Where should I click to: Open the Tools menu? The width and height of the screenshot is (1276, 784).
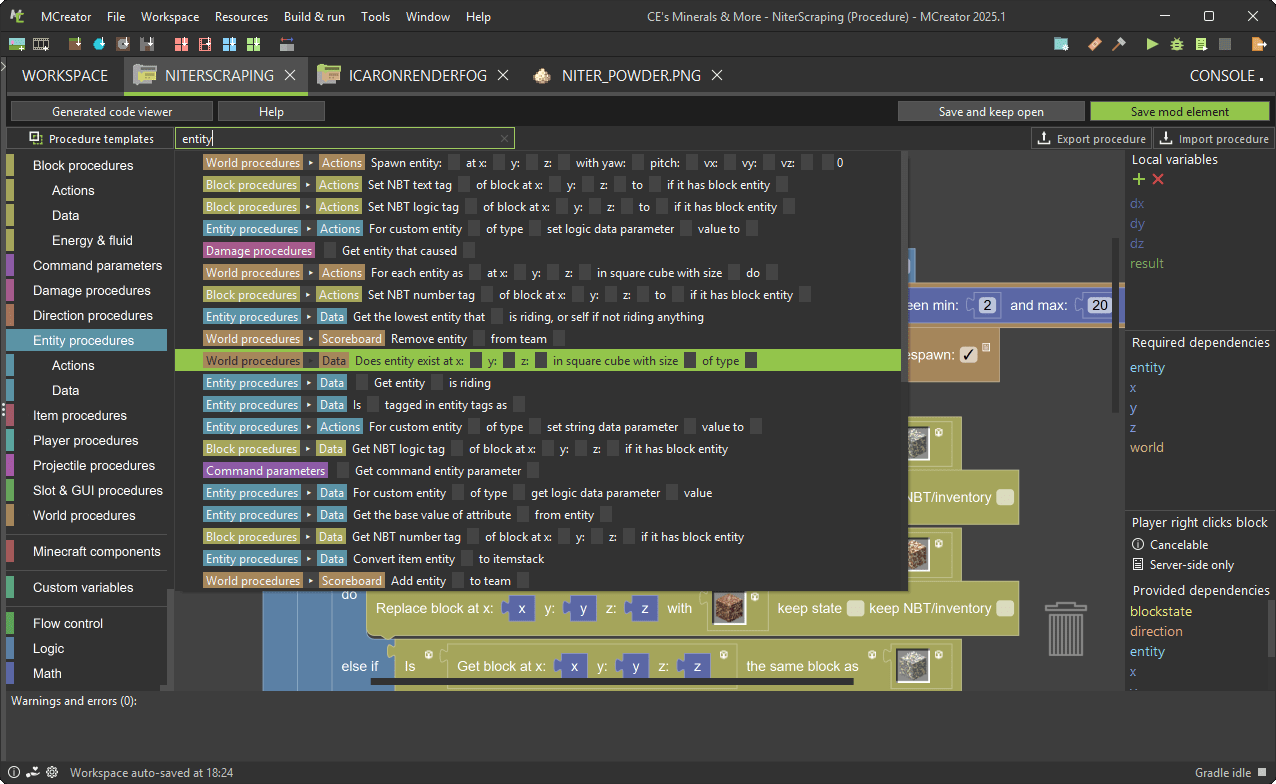coord(376,16)
